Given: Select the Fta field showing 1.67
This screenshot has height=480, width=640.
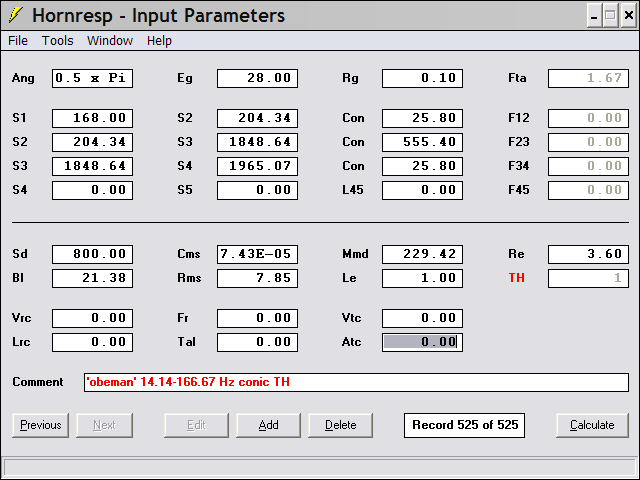Looking at the screenshot, I should (588, 78).
